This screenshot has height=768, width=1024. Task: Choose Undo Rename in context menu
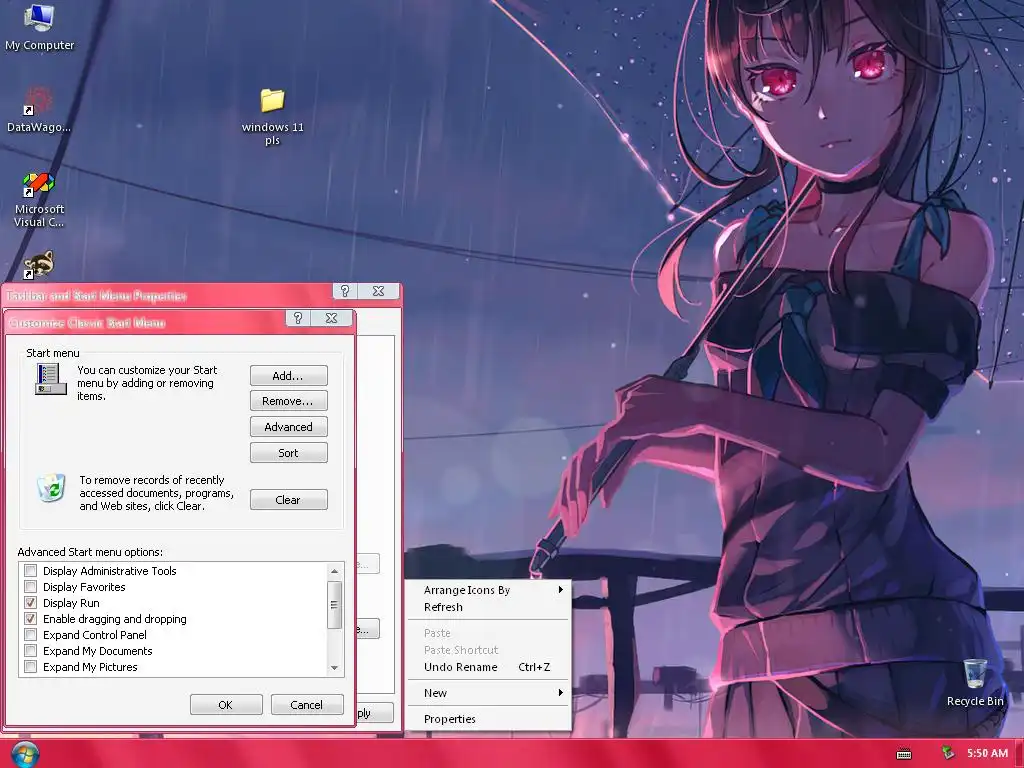tap(488, 667)
